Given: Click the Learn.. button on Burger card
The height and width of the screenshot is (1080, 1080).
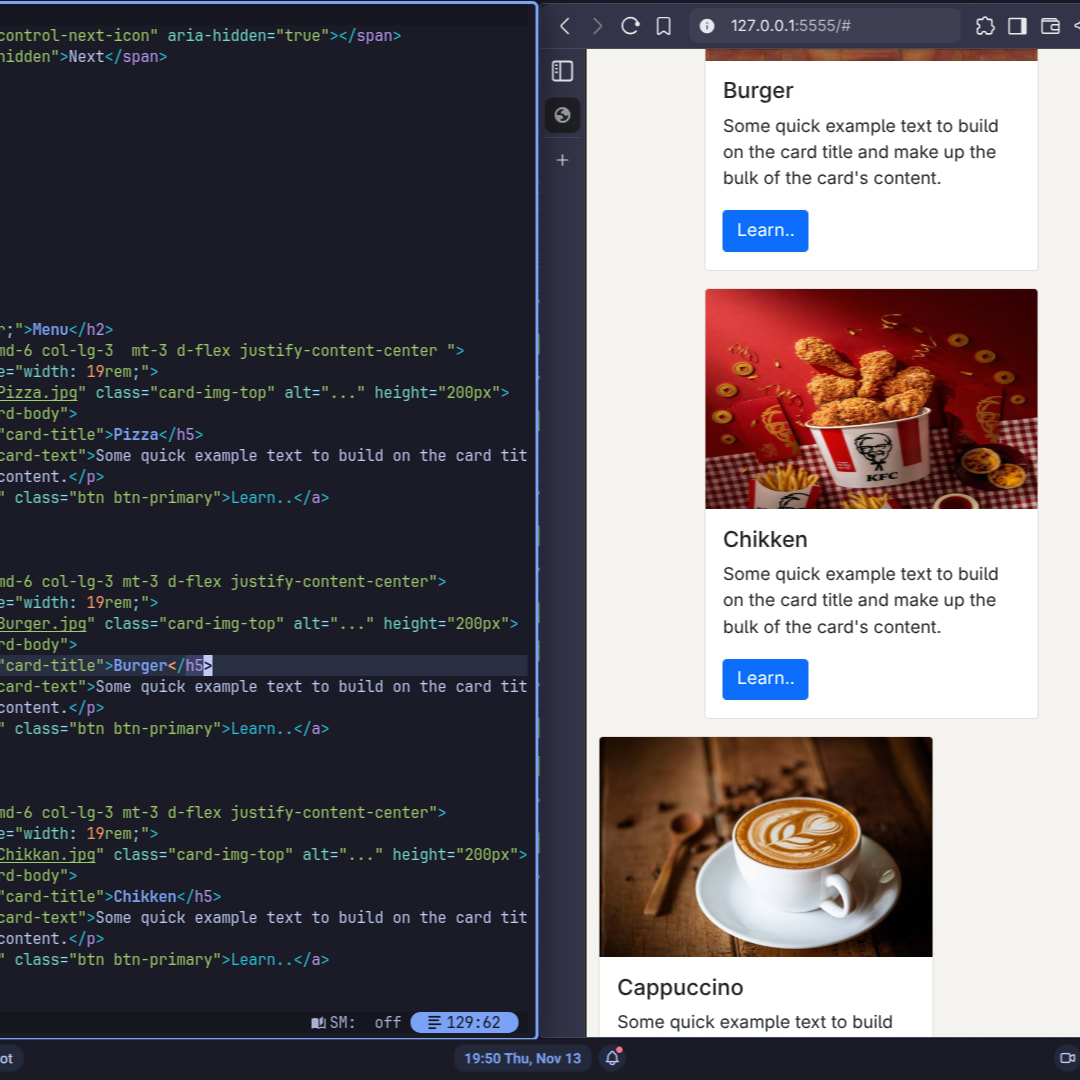Looking at the screenshot, I should tap(765, 231).
